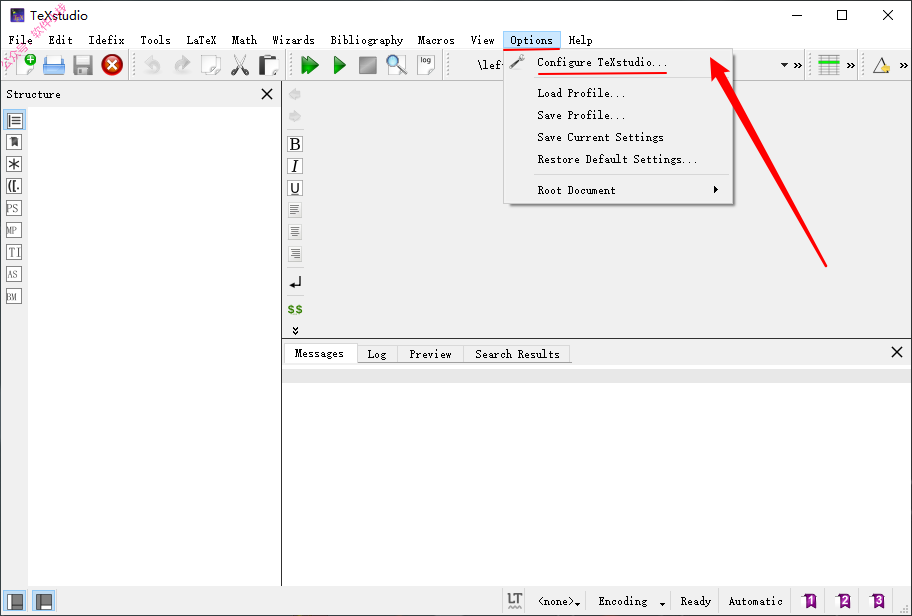Image resolution: width=912 pixels, height=616 pixels.
Task: Copy the selection using the toolbar
Action: tap(211, 65)
